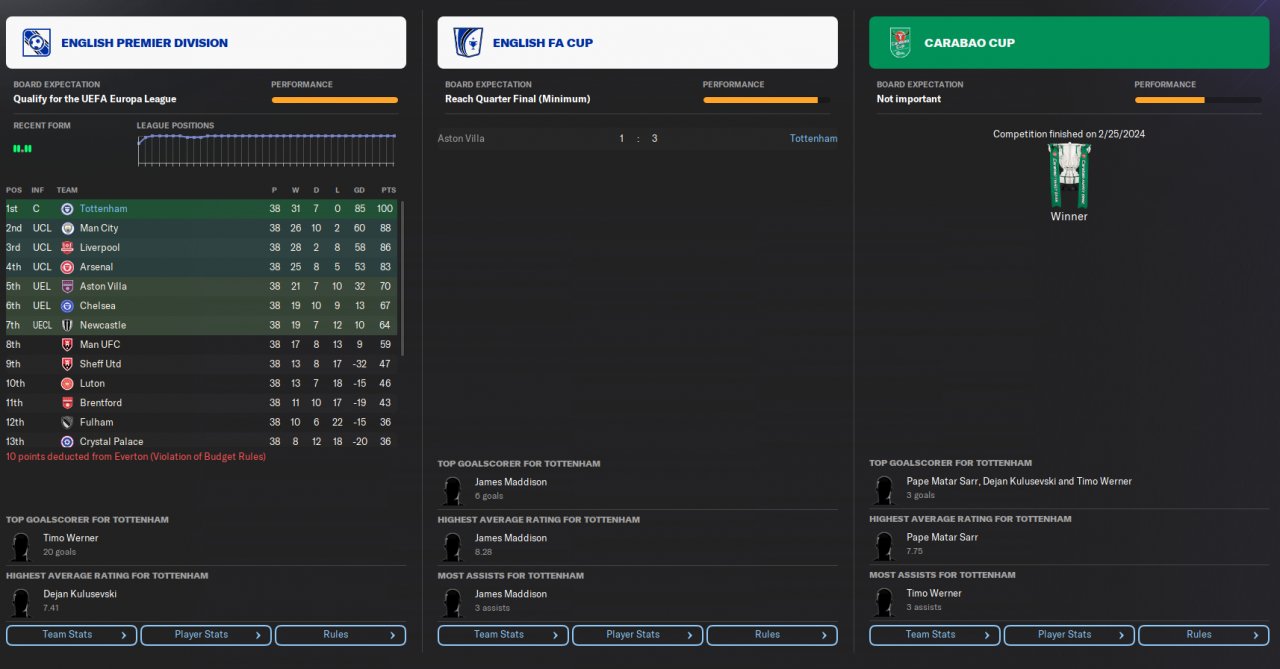
Task: Open Premier Division Team Stats
Action: point(72,635)
